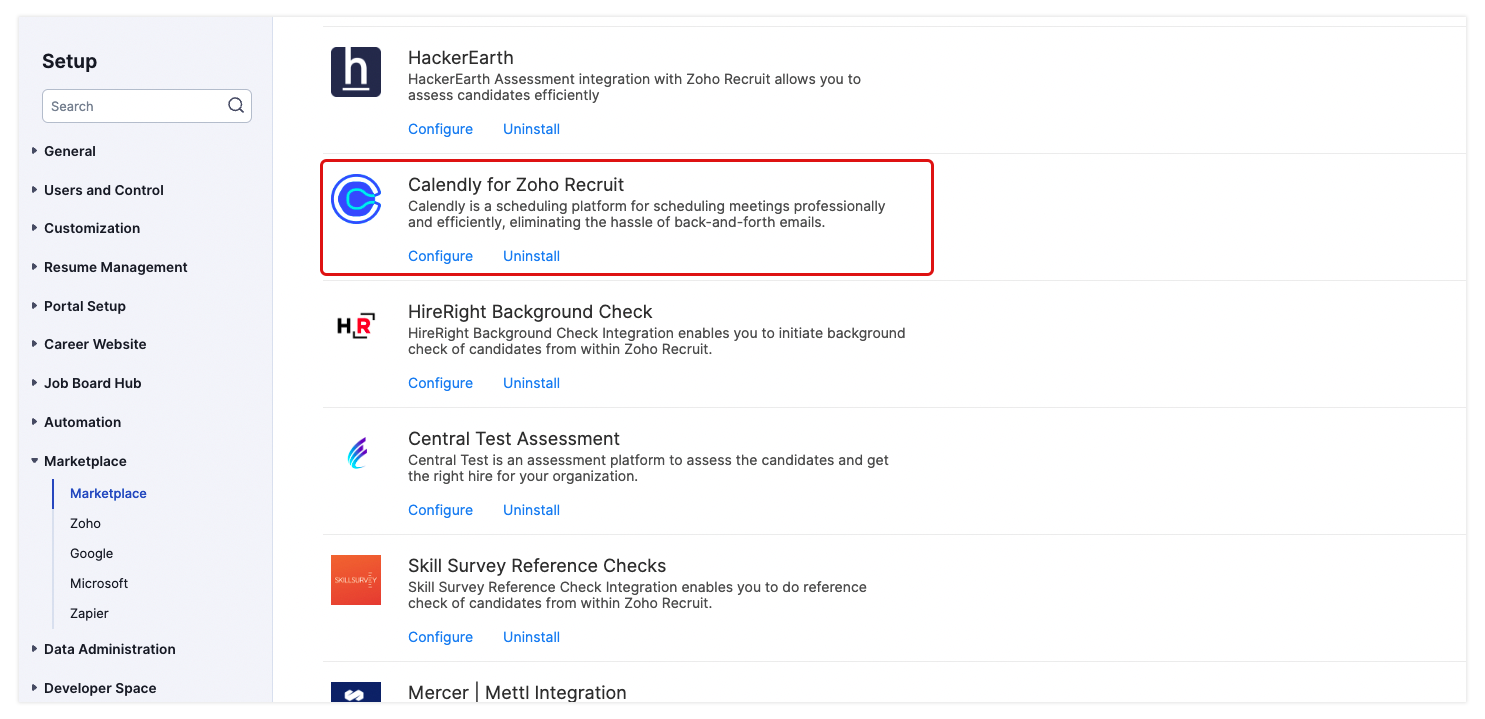Click the Skill Survey orange logo

pyautogui.click(x=356, y=580)
